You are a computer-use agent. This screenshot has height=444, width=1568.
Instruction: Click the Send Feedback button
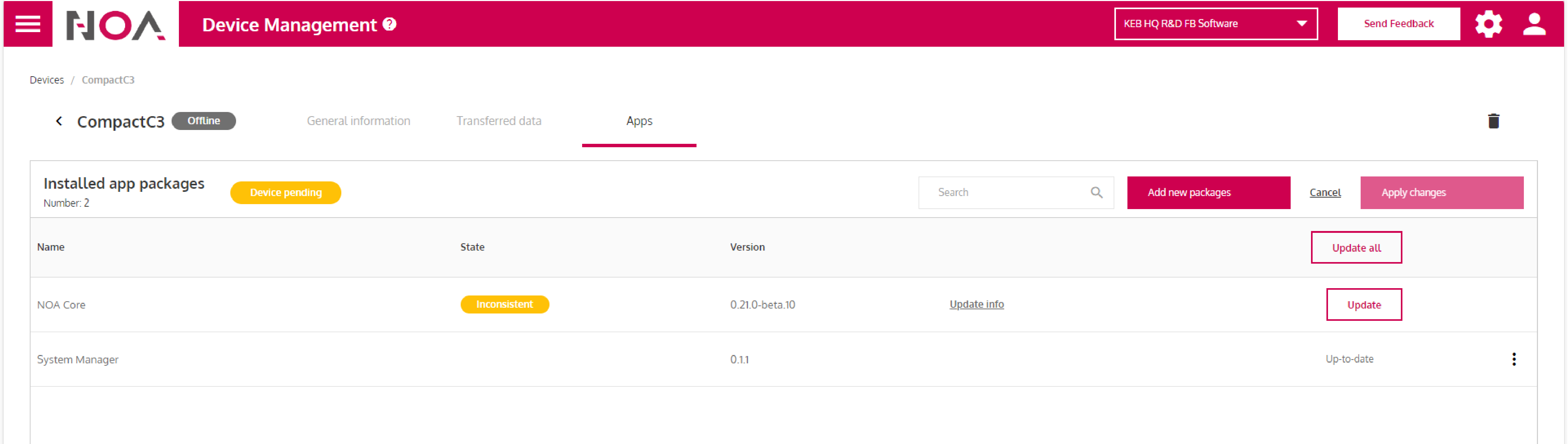coord(1398,24)
